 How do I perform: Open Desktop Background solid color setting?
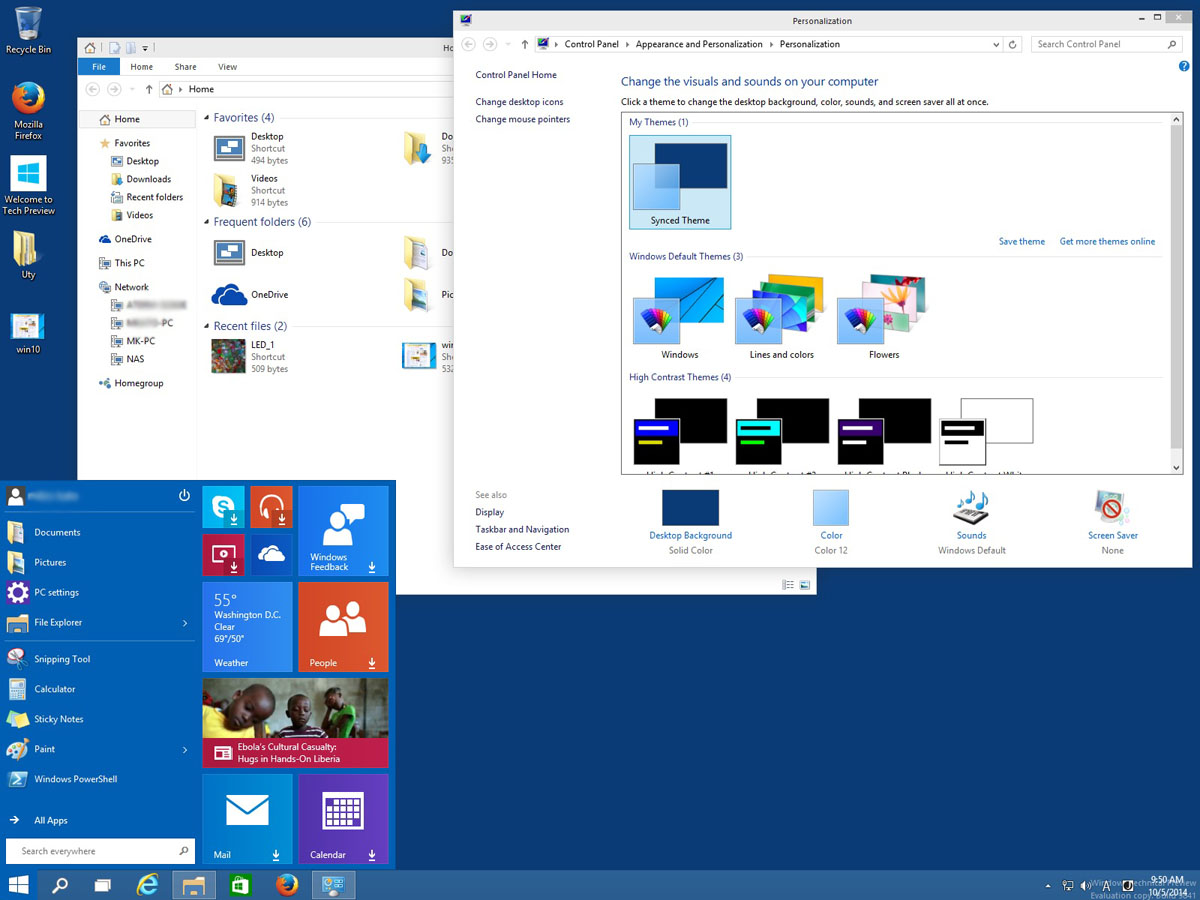[690, 522]
